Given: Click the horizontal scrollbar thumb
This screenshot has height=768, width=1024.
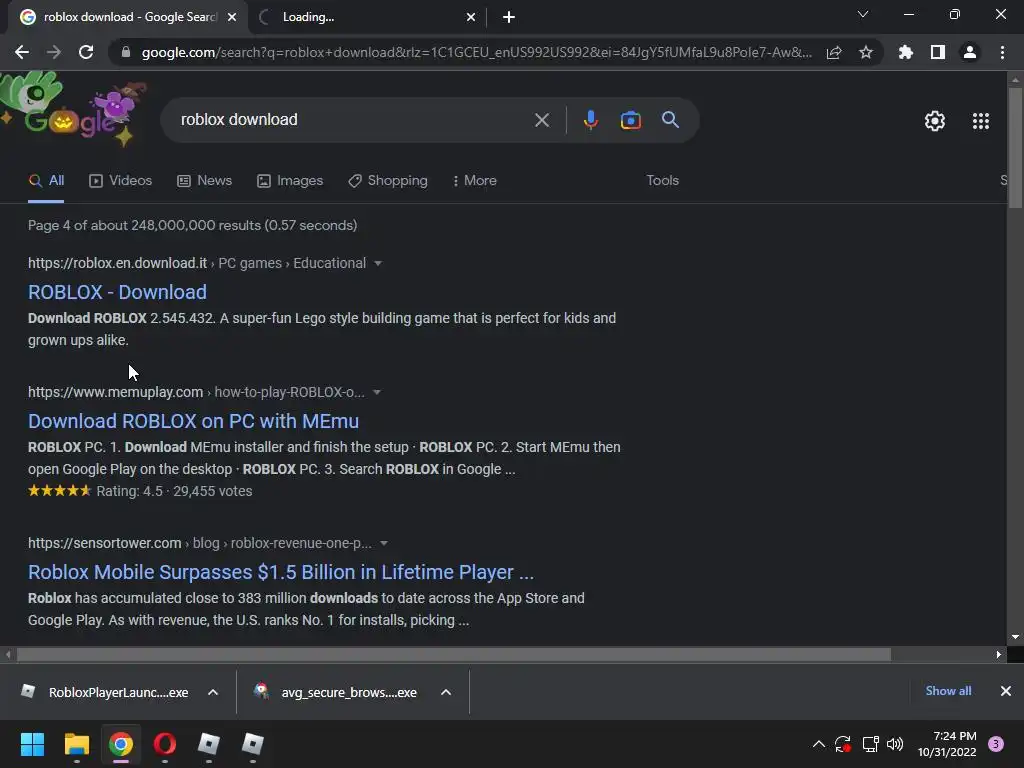Looking at the screenshot, I should [454, 654].
